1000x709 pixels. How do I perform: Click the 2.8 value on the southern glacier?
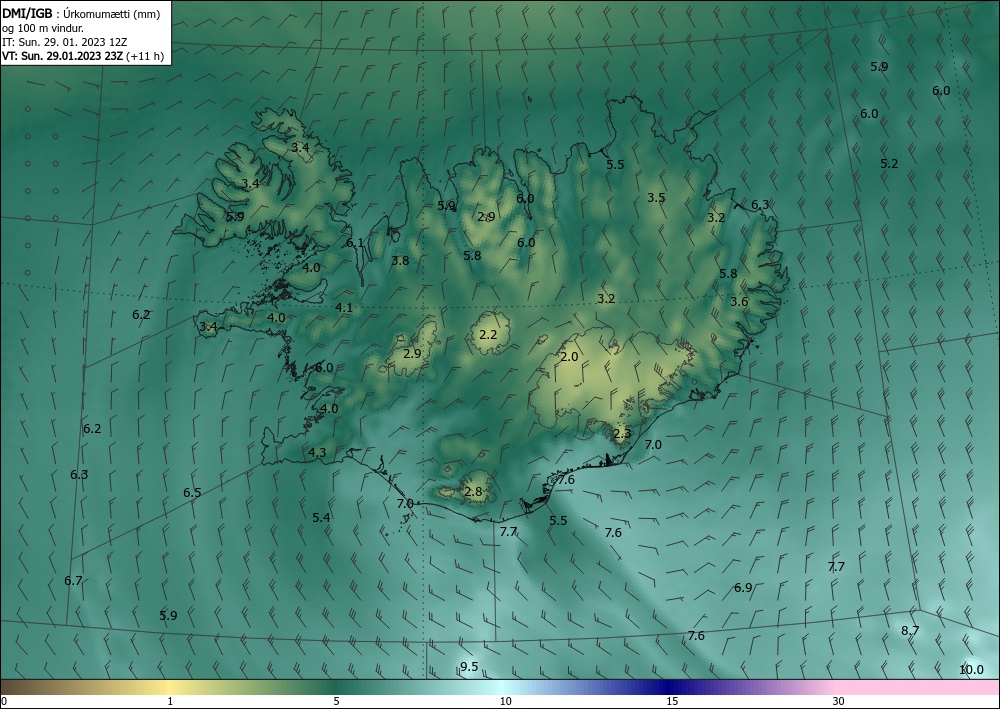point(474,492)
